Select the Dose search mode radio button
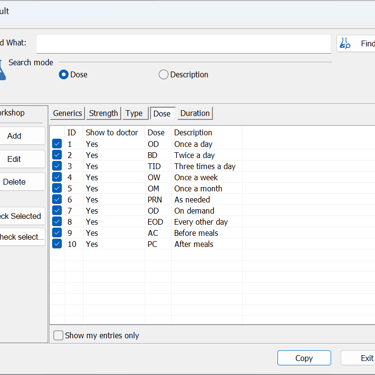375x375 pixels. pos(64,75)
